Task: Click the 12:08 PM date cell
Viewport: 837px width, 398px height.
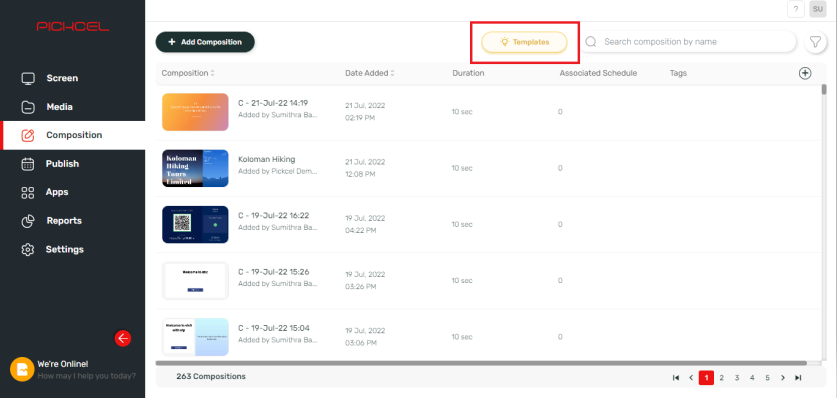Action: [360, 174]
